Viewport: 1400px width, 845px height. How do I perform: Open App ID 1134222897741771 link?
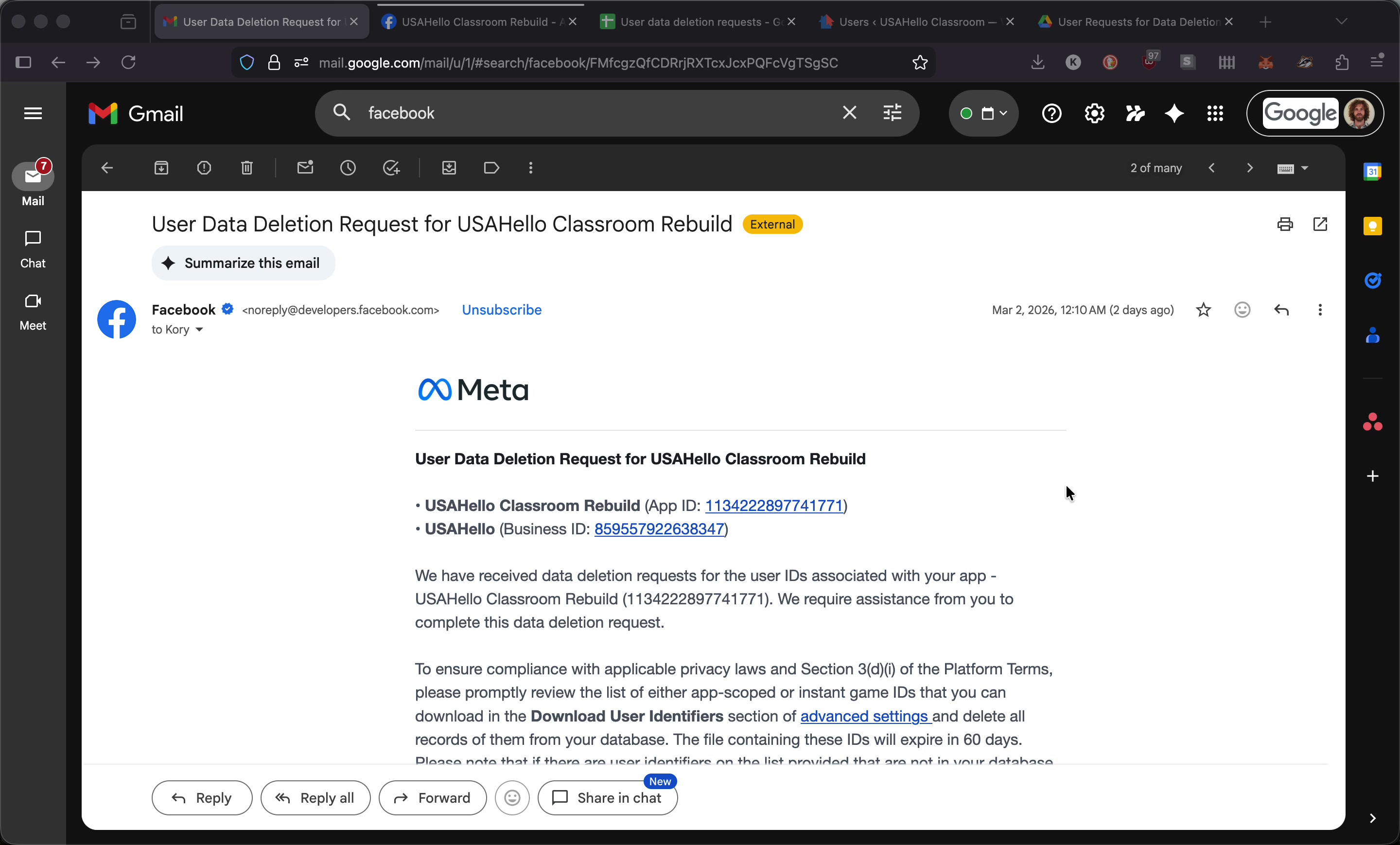tap(774, 506)
